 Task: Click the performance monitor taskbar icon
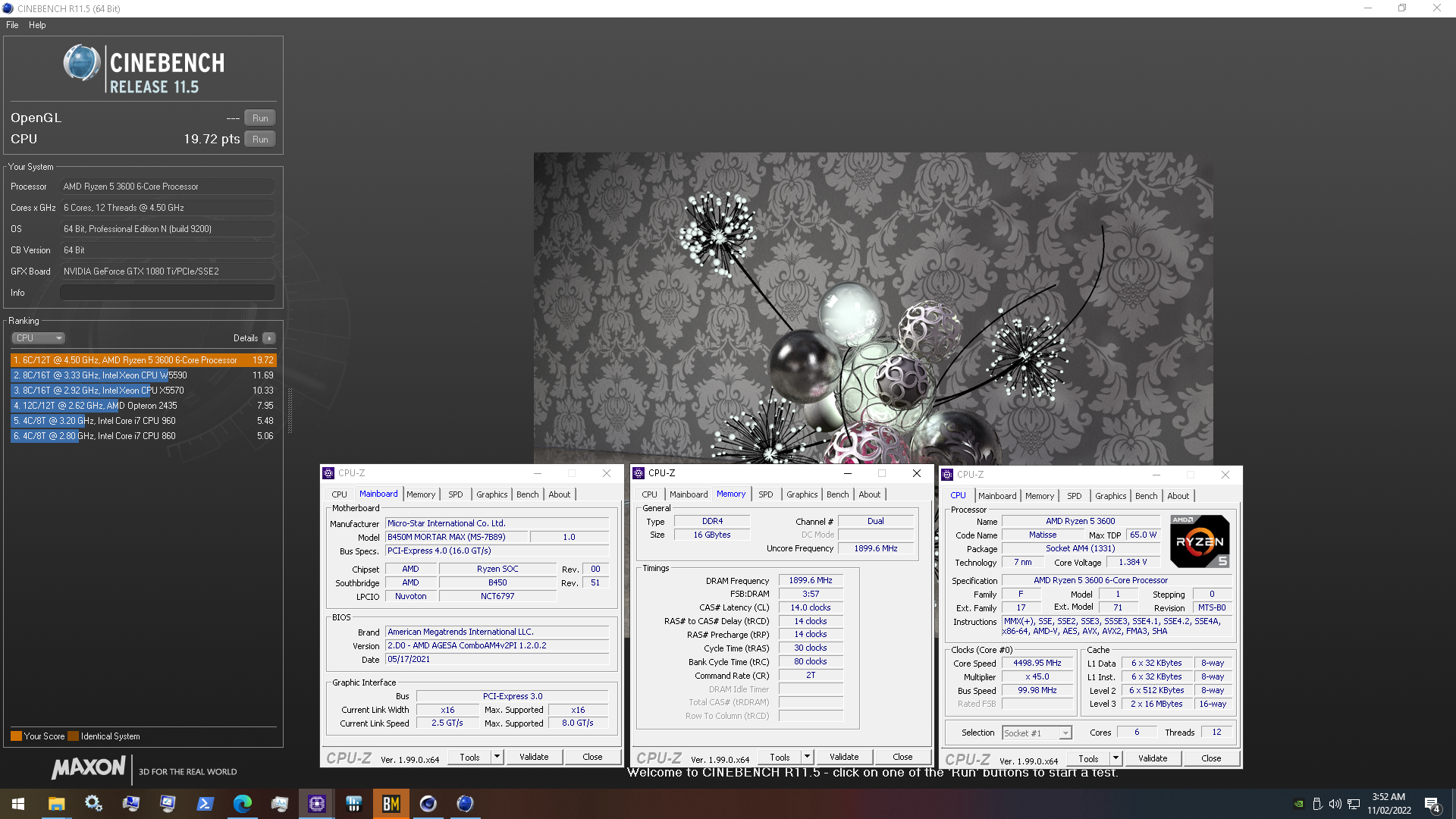click(279, 804)
